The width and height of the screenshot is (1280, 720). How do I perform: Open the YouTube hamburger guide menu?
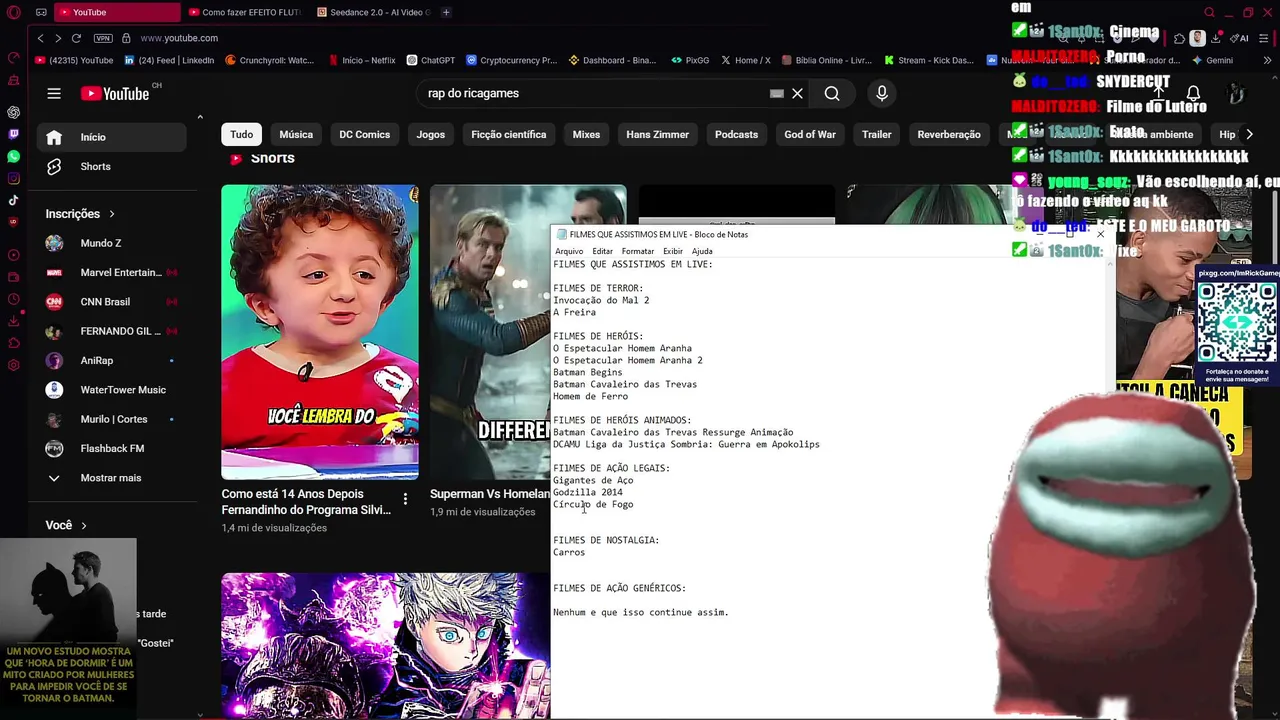pos(54,93)
